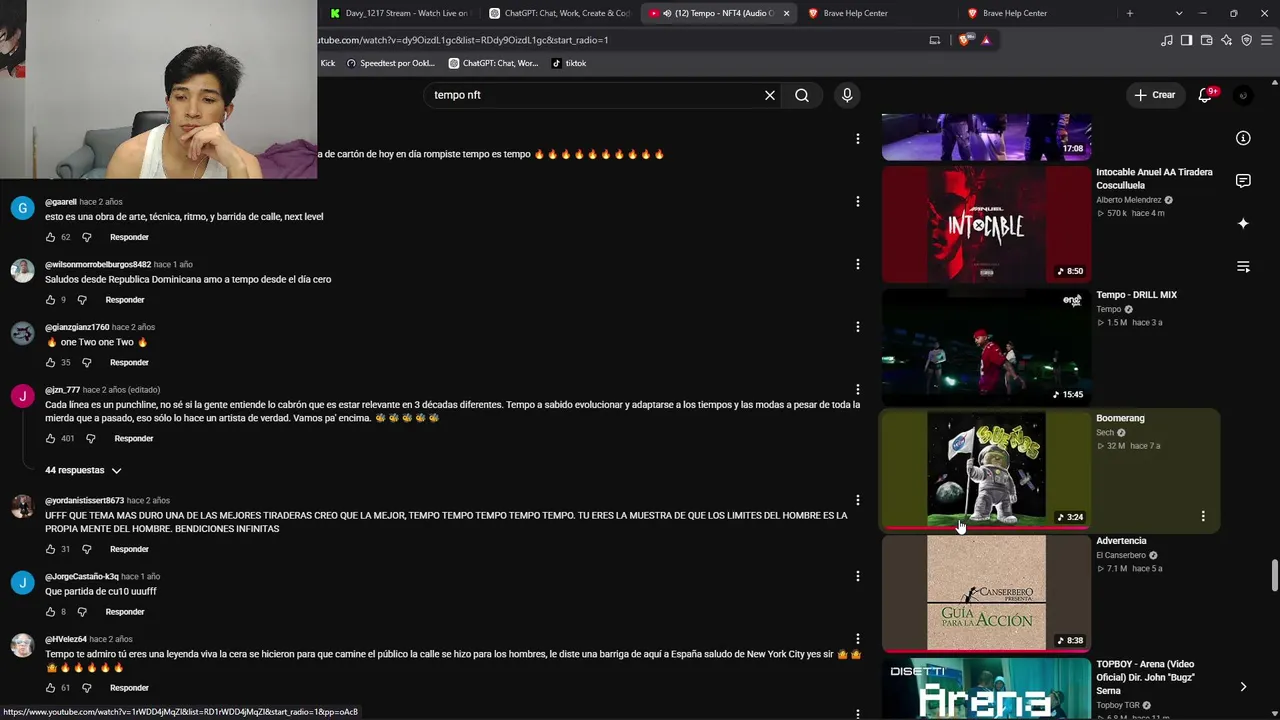Open @JorgeCastaño-k3q's profile avatar
The width and height of the screenshot is (1280, 720).
tap(22, 583)
